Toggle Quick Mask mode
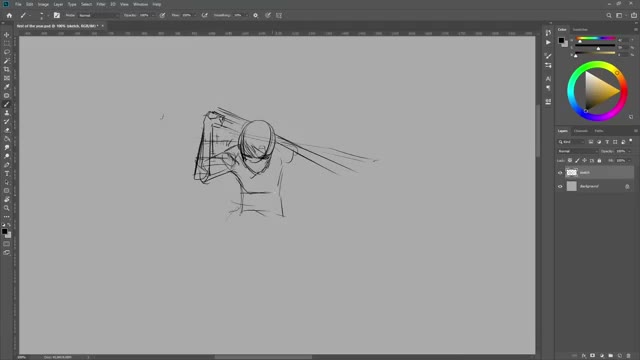Viewport: 640px width, 360px height. (x=7, y=244)
